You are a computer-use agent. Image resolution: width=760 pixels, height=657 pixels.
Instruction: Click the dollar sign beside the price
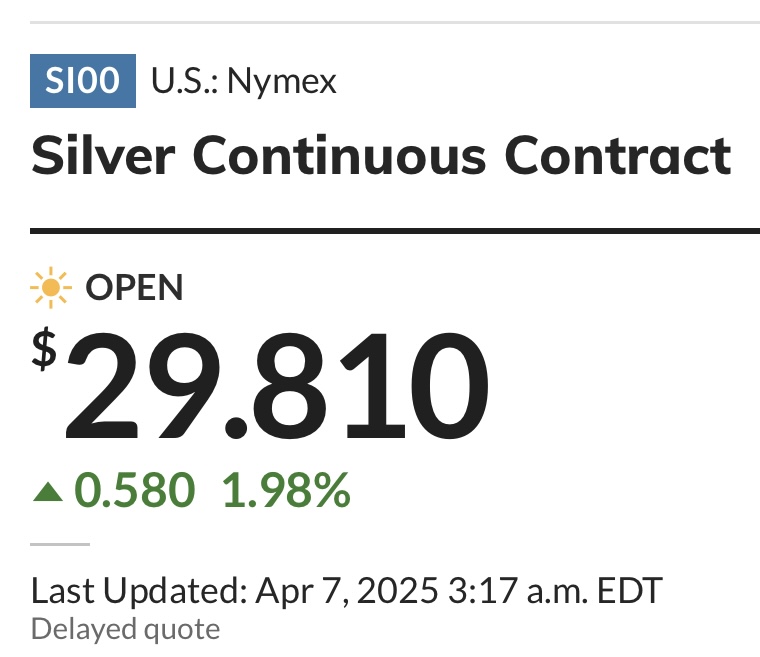tap(44, 349)
